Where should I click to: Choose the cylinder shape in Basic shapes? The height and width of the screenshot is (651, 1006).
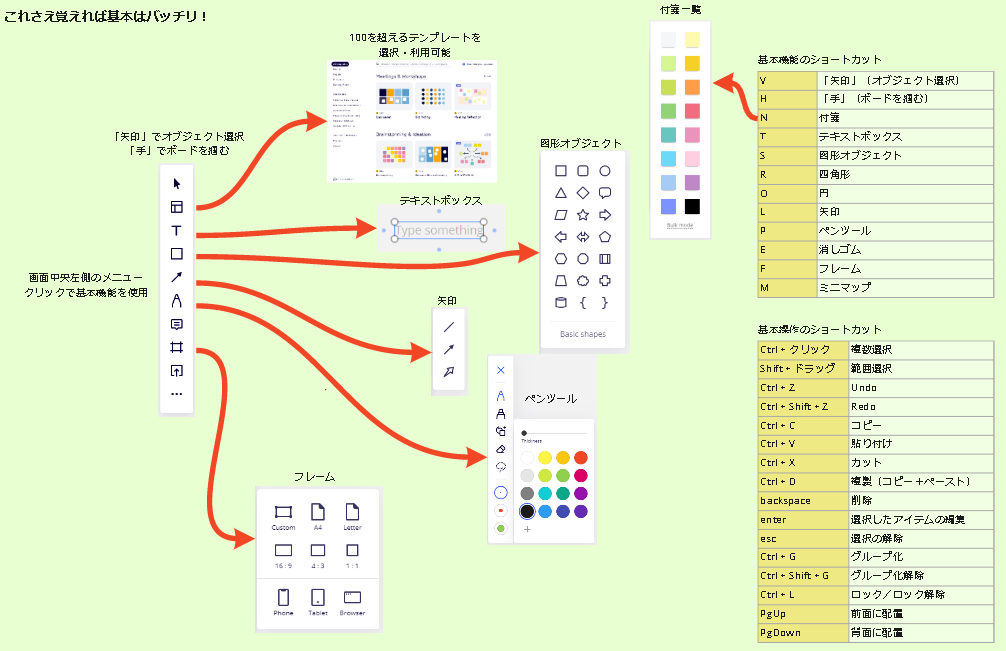tap(561, 302)
